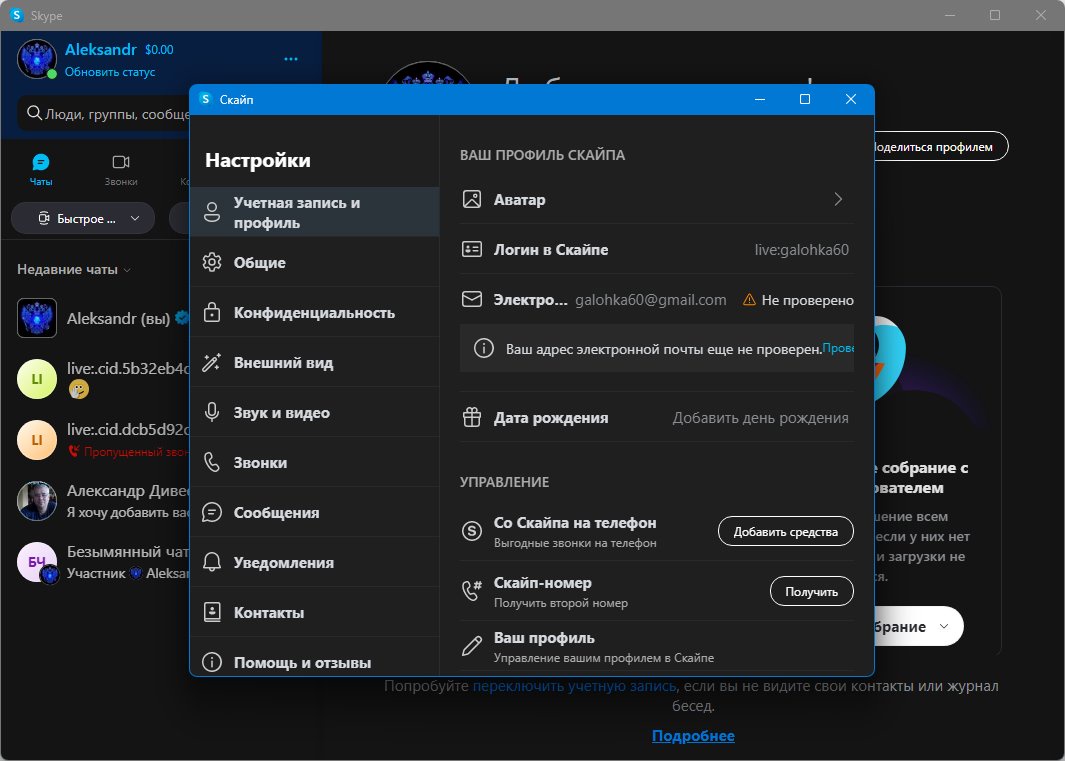1065x761 pixels.
Task: Open the Сообщения settings section
Action: click(x=314, y=512)
